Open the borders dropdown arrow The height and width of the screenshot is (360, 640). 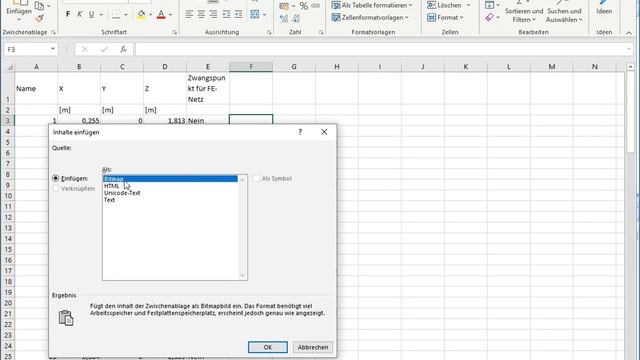coord(126,15)
